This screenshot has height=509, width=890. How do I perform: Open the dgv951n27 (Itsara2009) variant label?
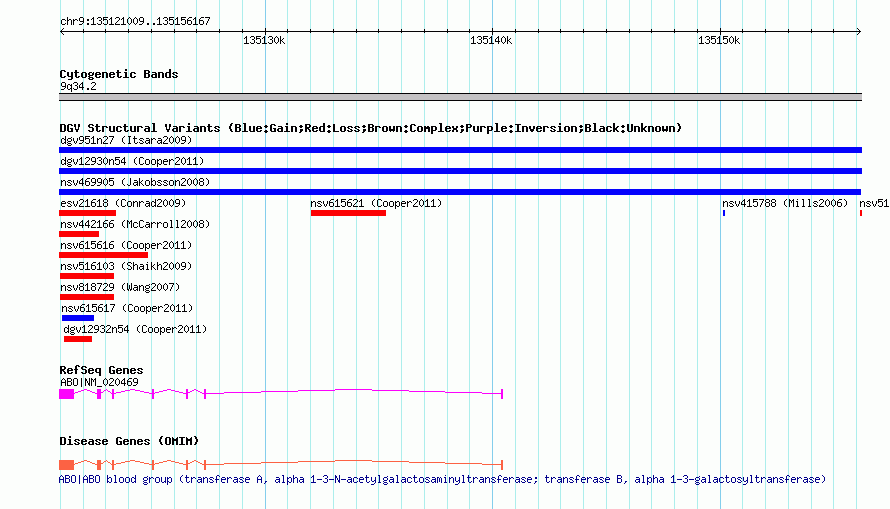pos(126,140)
